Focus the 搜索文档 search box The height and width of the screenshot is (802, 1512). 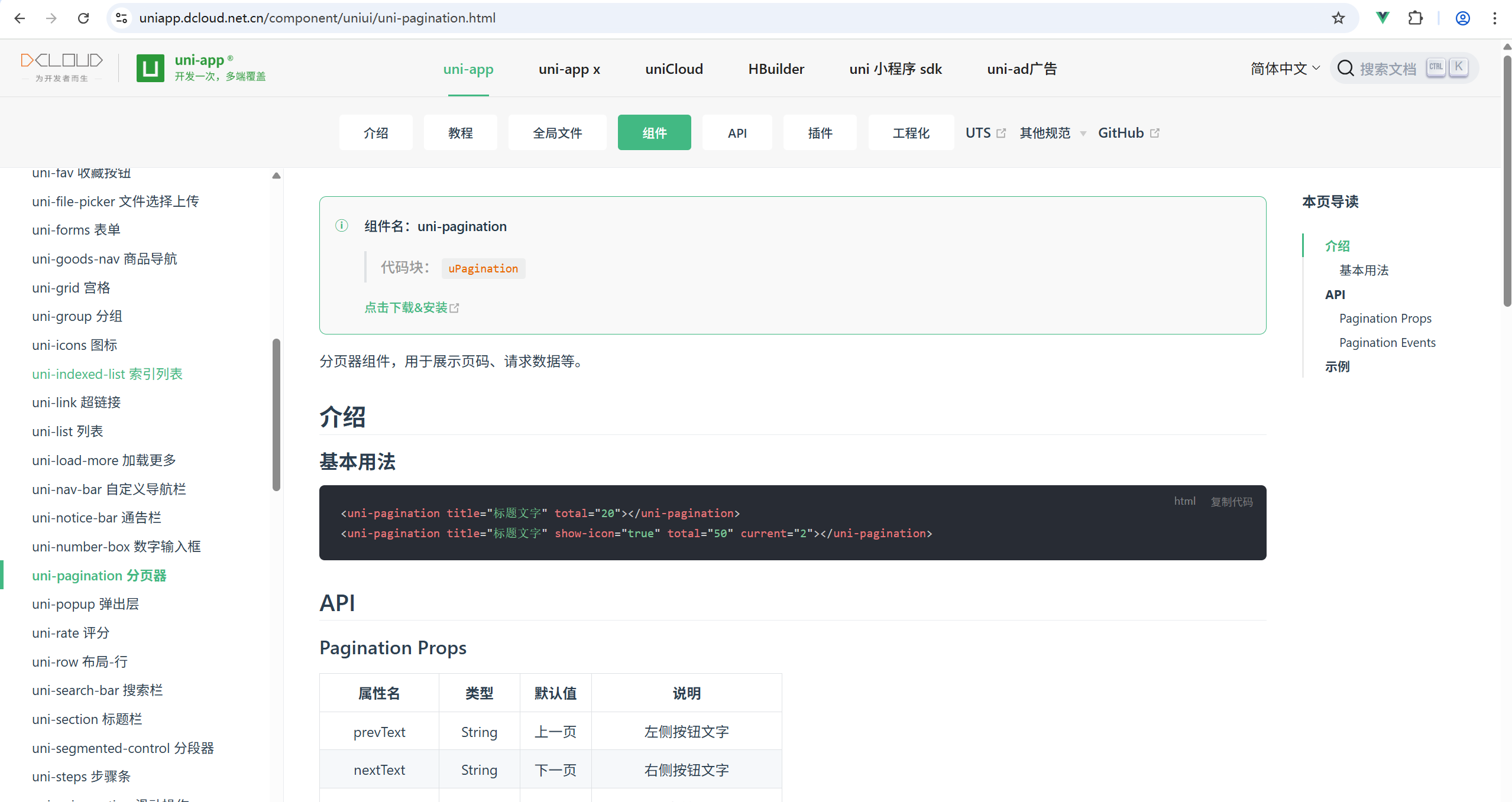[1404, 69]
